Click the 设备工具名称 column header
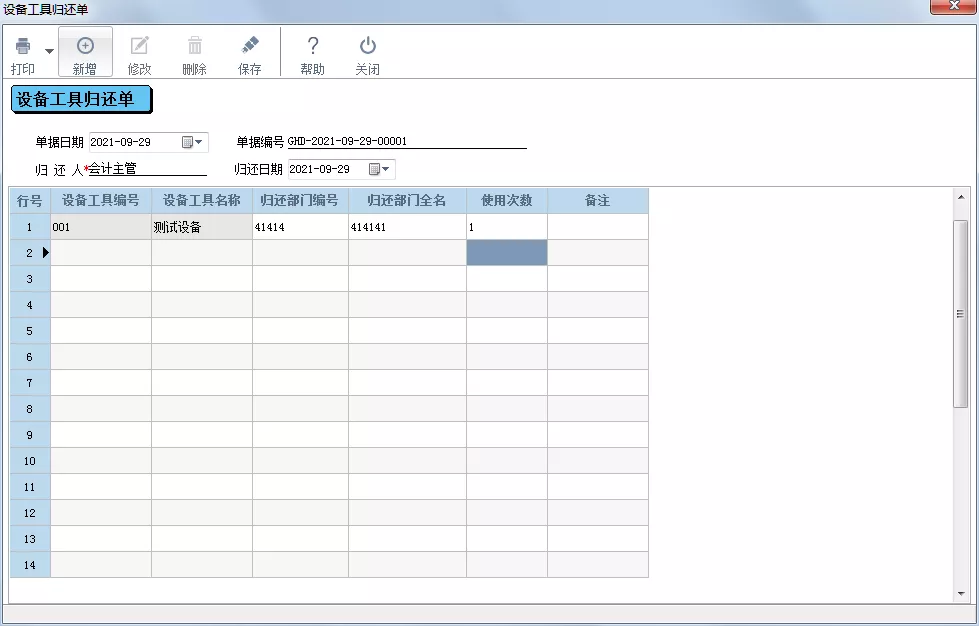The height and width of the screenshot is (626, 979). coord(202,200)
